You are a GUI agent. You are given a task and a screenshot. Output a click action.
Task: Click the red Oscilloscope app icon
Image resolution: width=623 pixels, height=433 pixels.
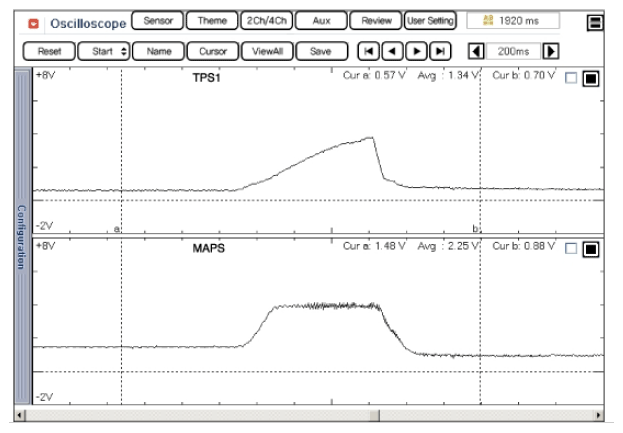[32, 21]
